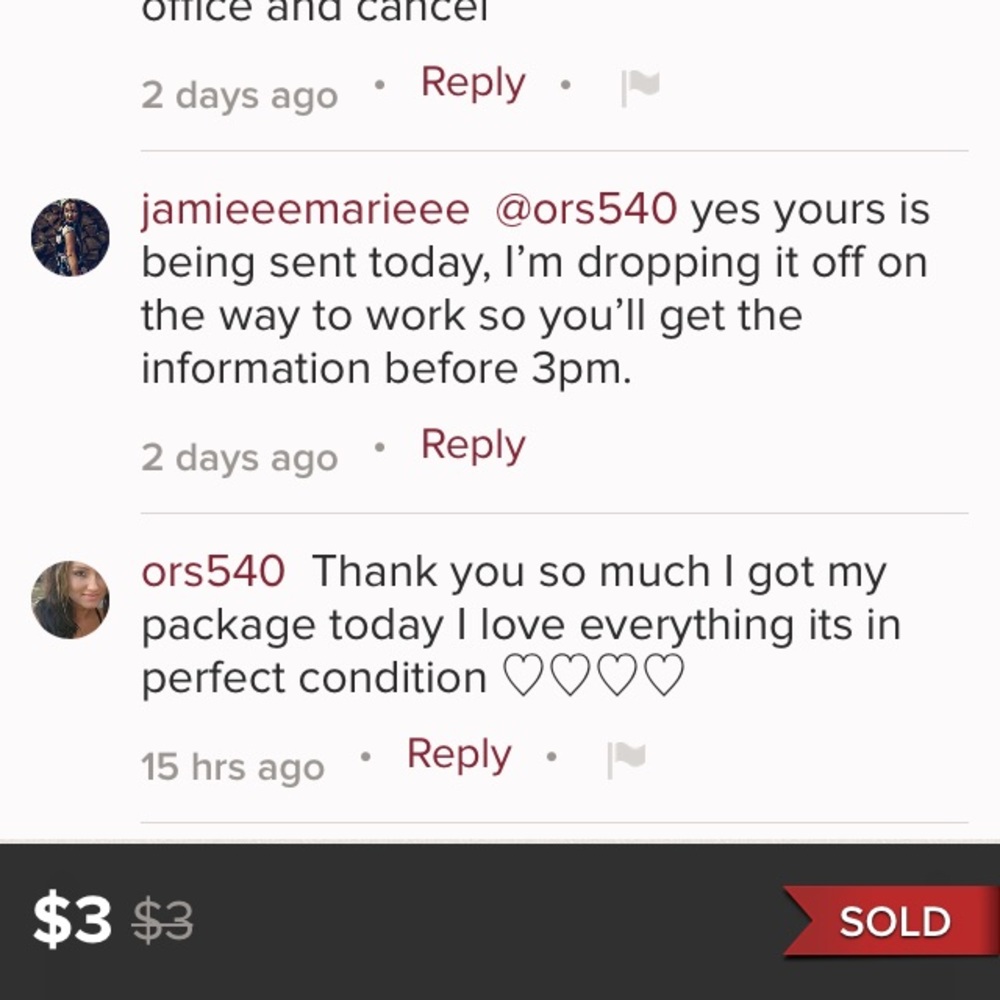This screenshot has height=1000, width=1000.
Task: Tap the 15 hrs ago timestamp
Action: [231, 767]
